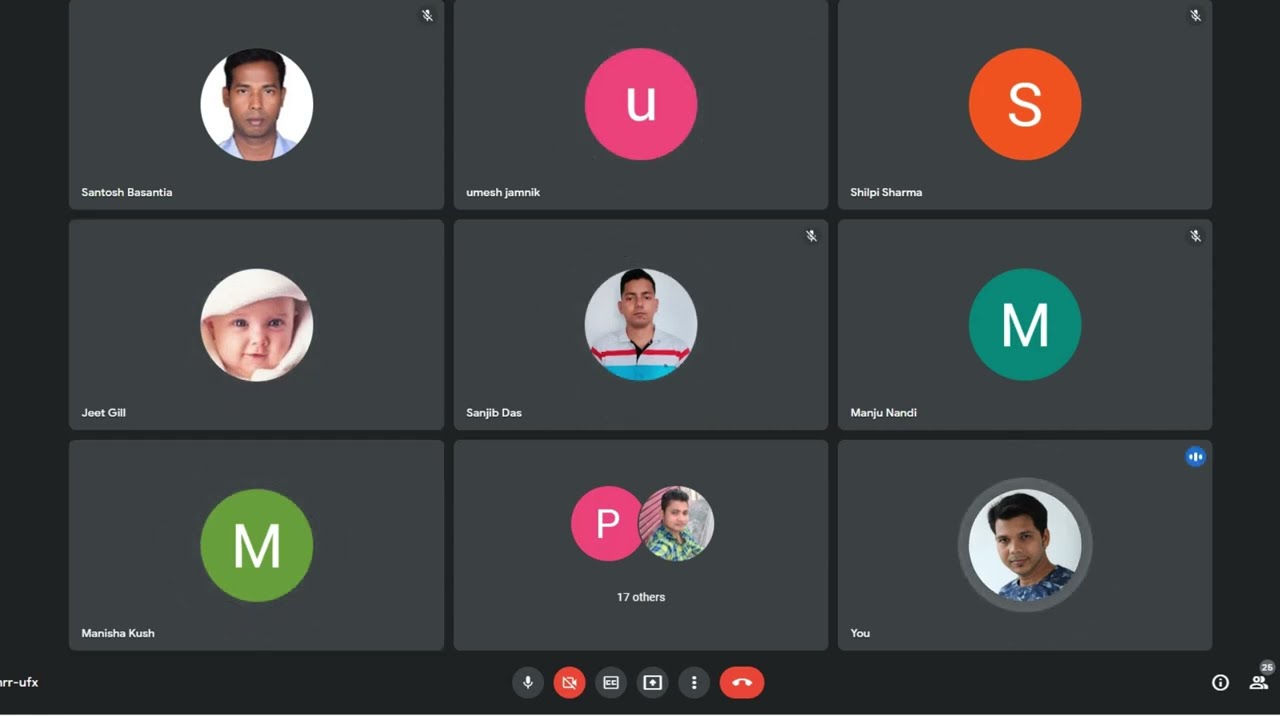The image size is (1280, 720).
Task: Click the name label 'Jeet Gill'
Action: click(x=103, y=412)
